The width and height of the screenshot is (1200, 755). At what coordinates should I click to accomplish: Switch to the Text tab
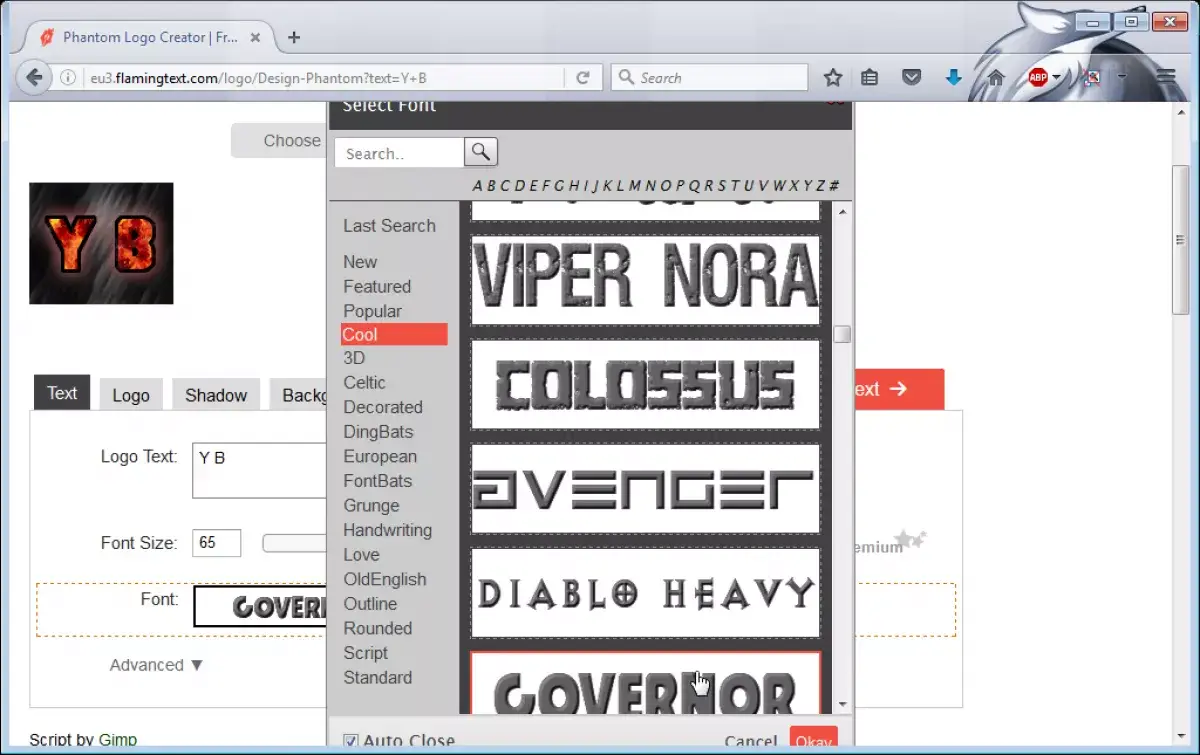pyautogui.click(x=62, y=393)
